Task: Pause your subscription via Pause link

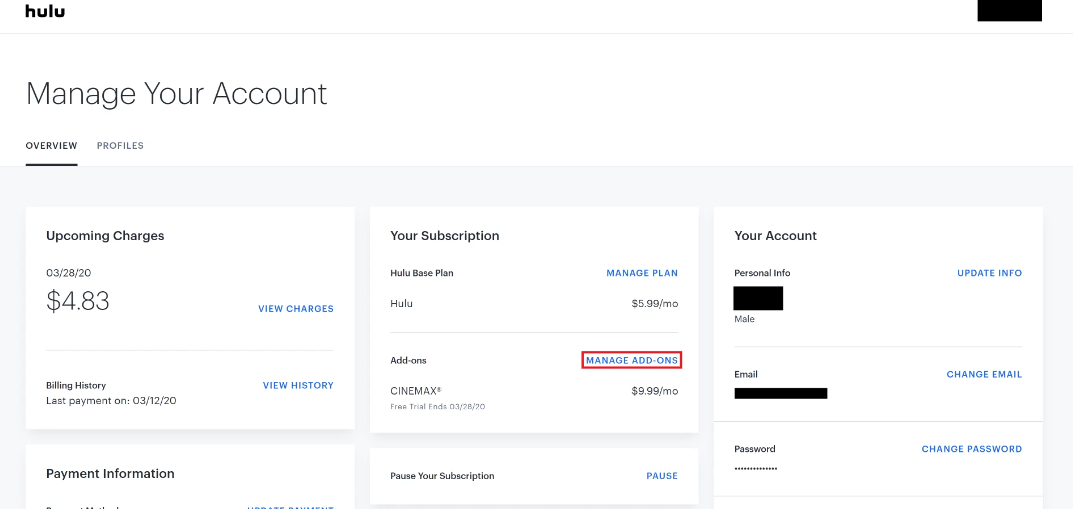Action: [662, 475]
